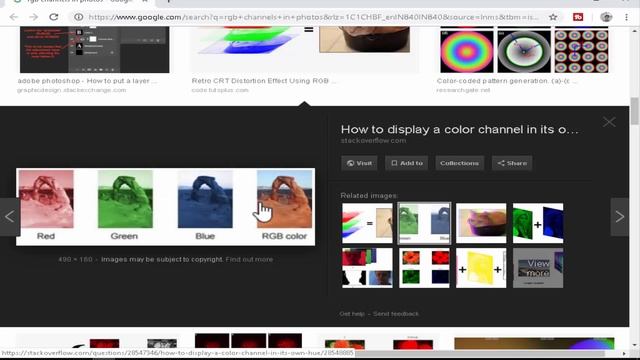Go back with the browser back arrow
640x360 pixels.
13,17
